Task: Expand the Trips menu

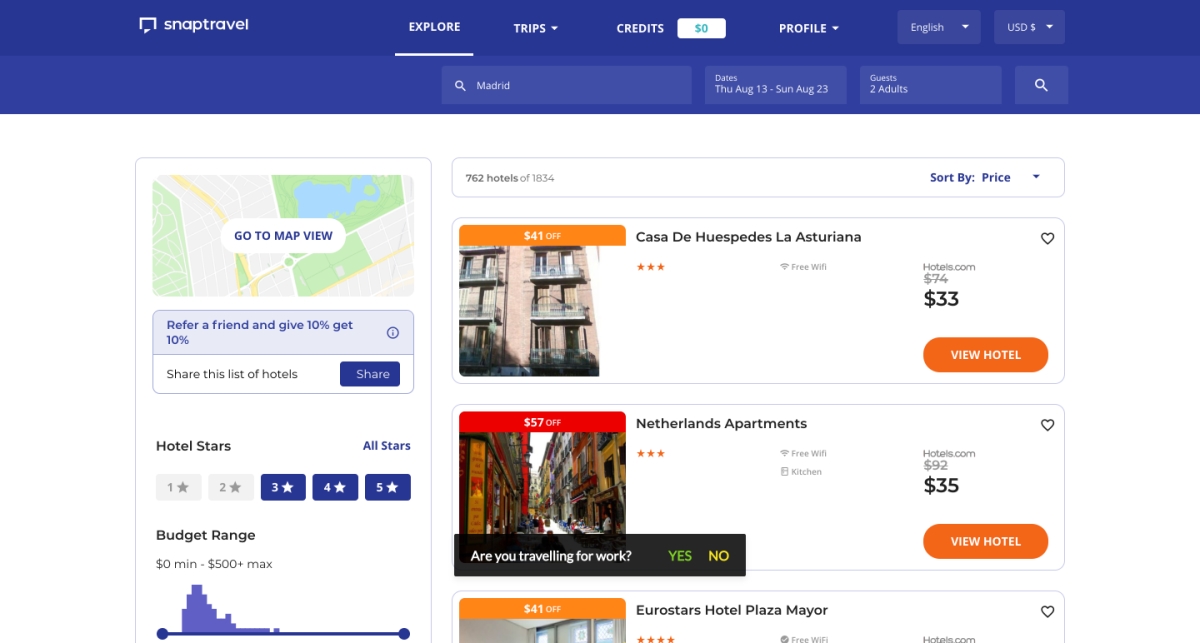Action: [x=536, y=28]
